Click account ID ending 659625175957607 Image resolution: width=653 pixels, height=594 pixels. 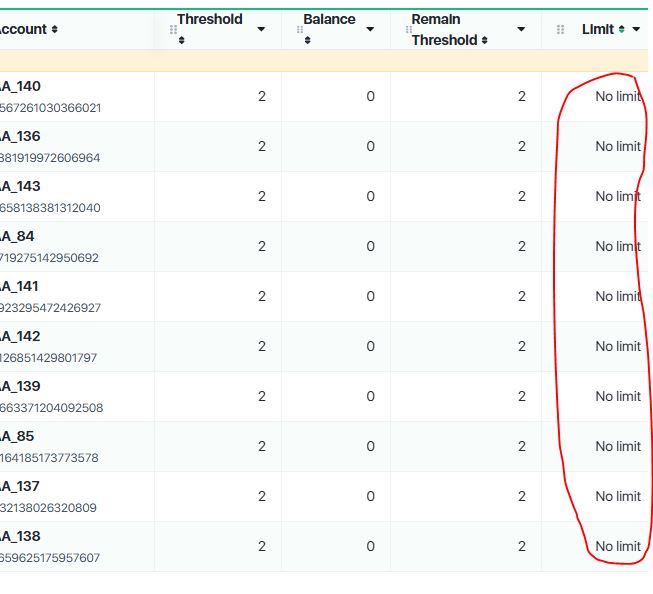click(x=50, y=558)
